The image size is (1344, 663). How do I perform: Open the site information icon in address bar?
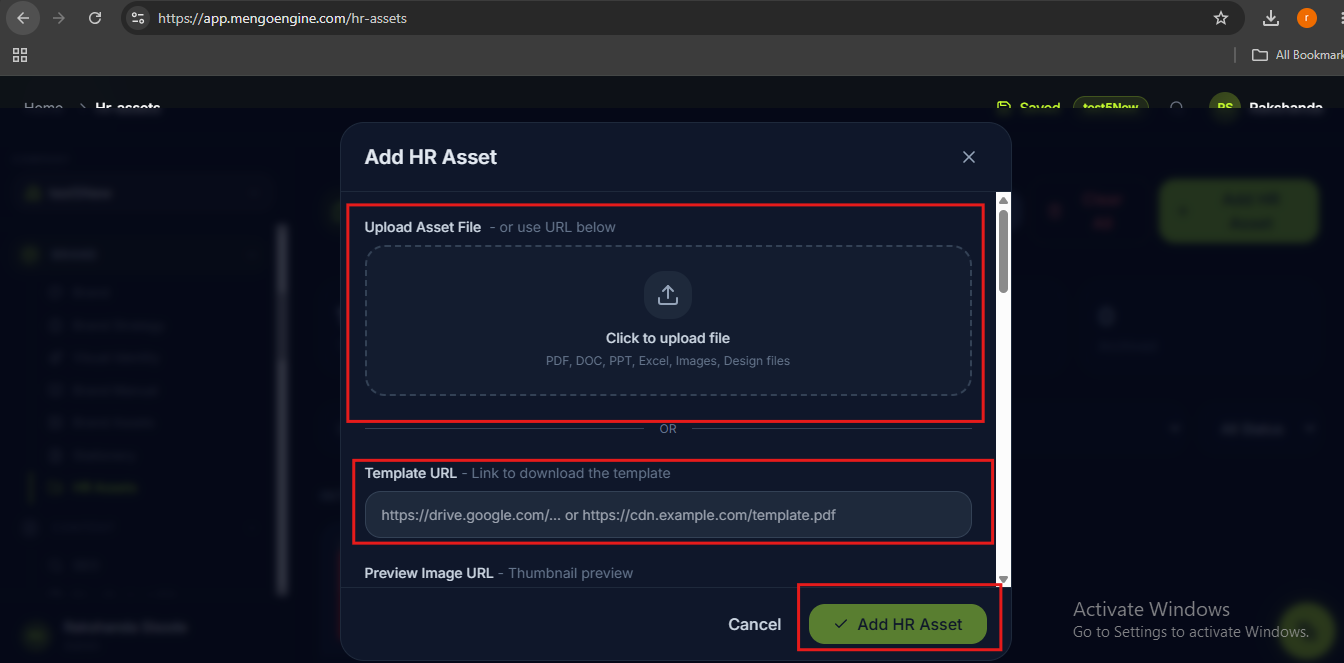click(x=139, y=18)
